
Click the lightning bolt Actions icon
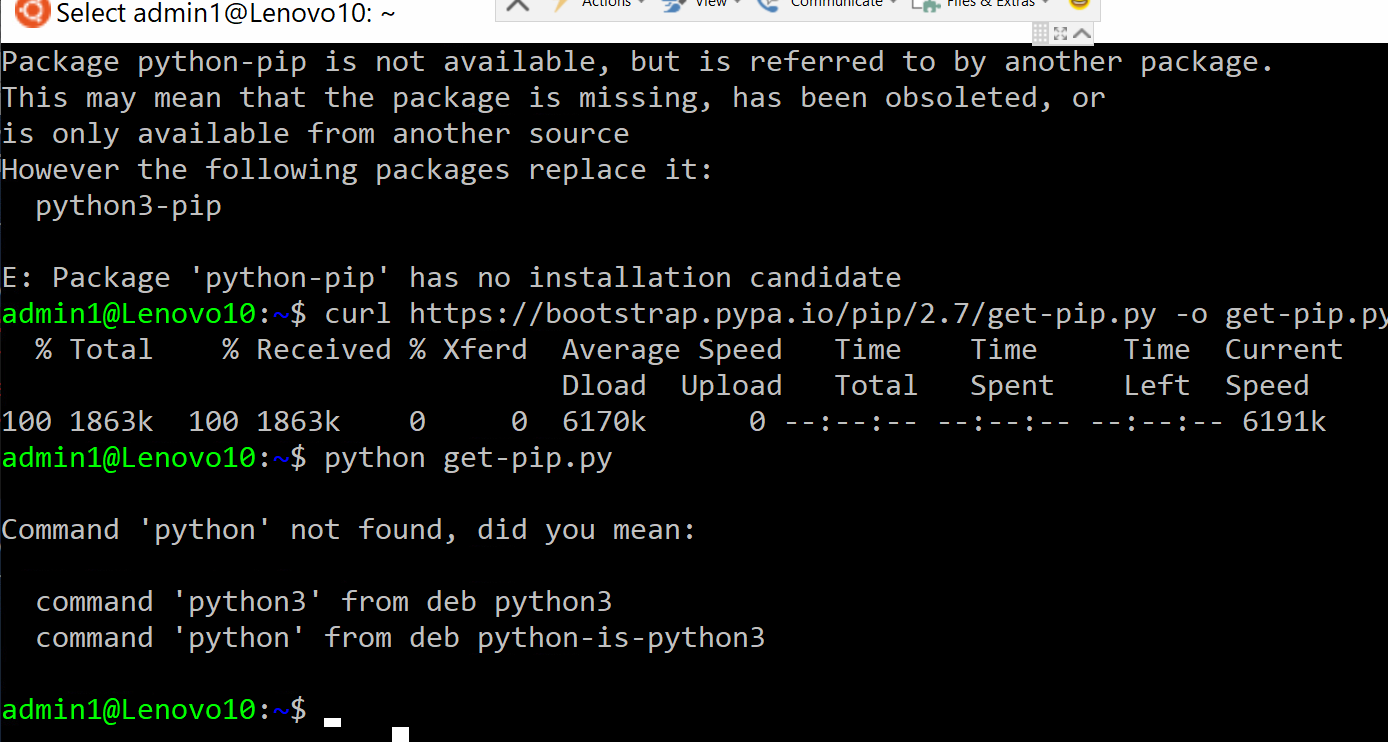coord(561,5)
